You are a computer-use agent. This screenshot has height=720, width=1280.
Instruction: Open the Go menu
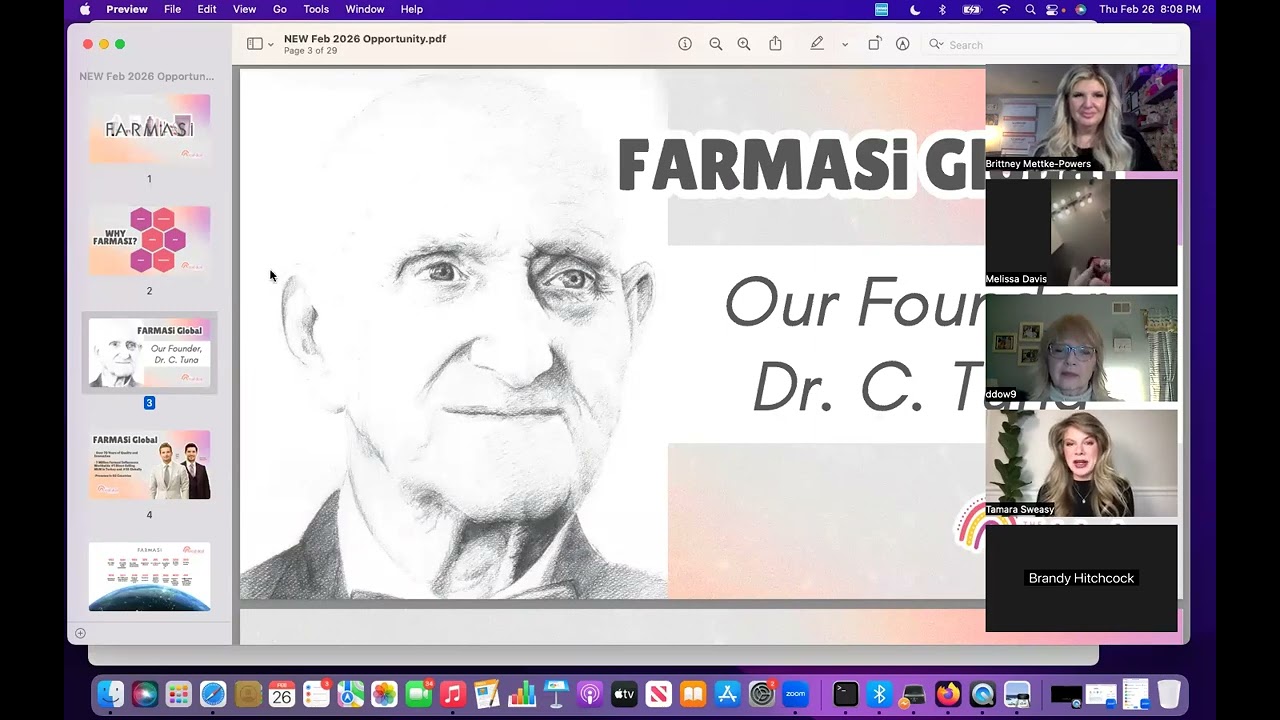[x=280, y=9]
